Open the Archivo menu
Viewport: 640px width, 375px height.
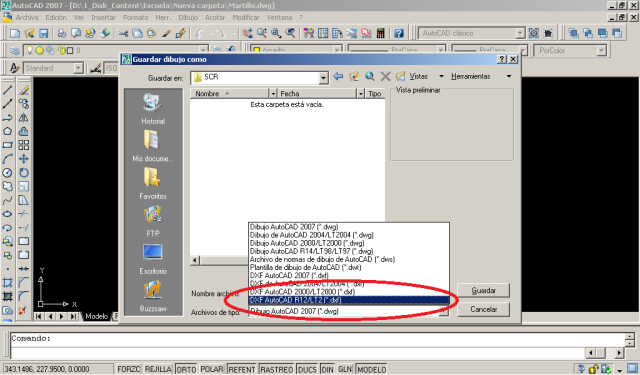pyautogui.click(x=27, y=18)
